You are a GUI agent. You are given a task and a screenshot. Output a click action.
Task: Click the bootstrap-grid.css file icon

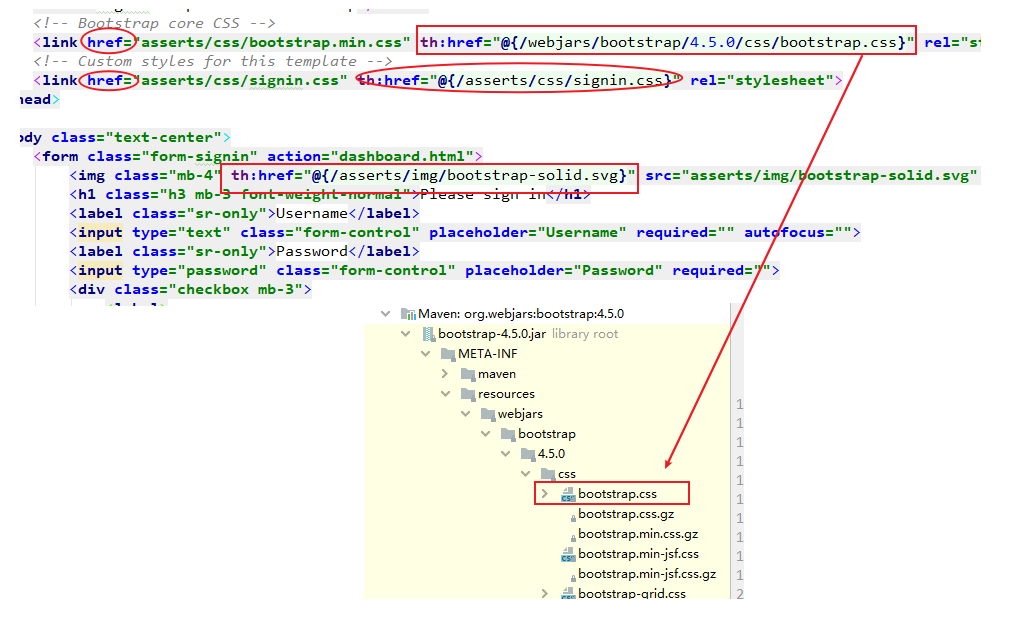pos(568,594)
